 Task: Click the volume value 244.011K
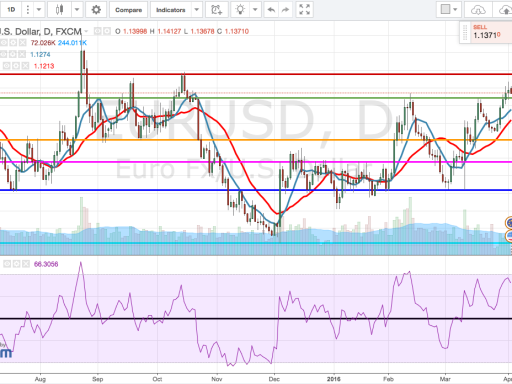(72, 43)
